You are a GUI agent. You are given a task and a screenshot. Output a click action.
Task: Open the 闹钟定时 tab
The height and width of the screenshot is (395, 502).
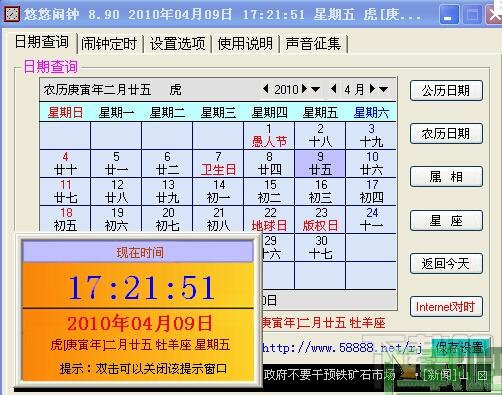point(109,44)
